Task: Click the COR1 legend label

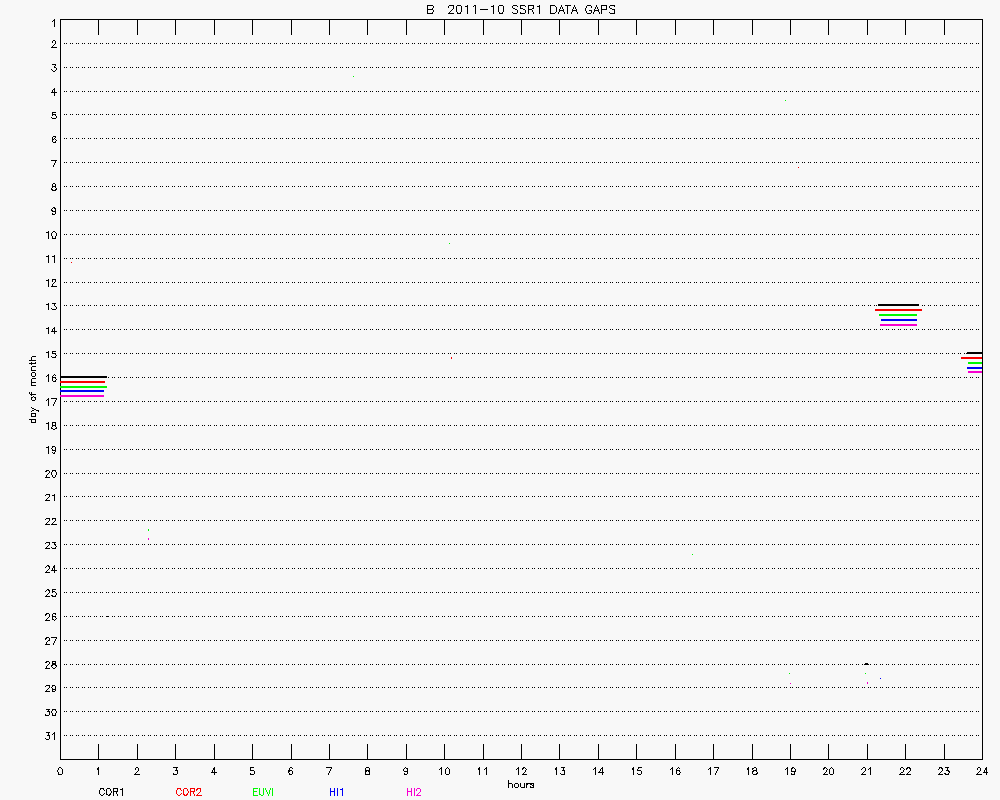Action: click(x=110, y=792)
